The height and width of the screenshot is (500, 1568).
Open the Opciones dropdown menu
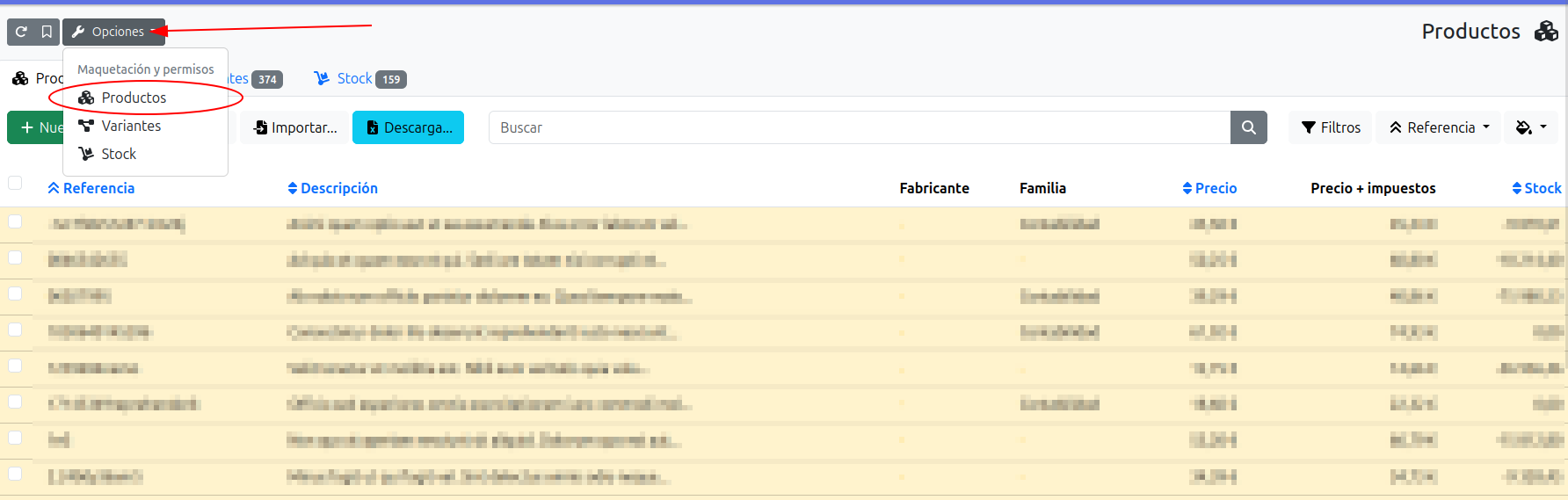click(x=114, y=32)
